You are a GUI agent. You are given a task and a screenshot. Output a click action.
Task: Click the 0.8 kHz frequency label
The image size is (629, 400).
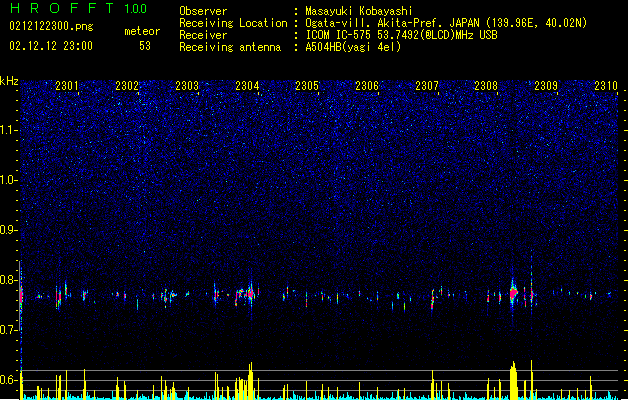(7, 280)
